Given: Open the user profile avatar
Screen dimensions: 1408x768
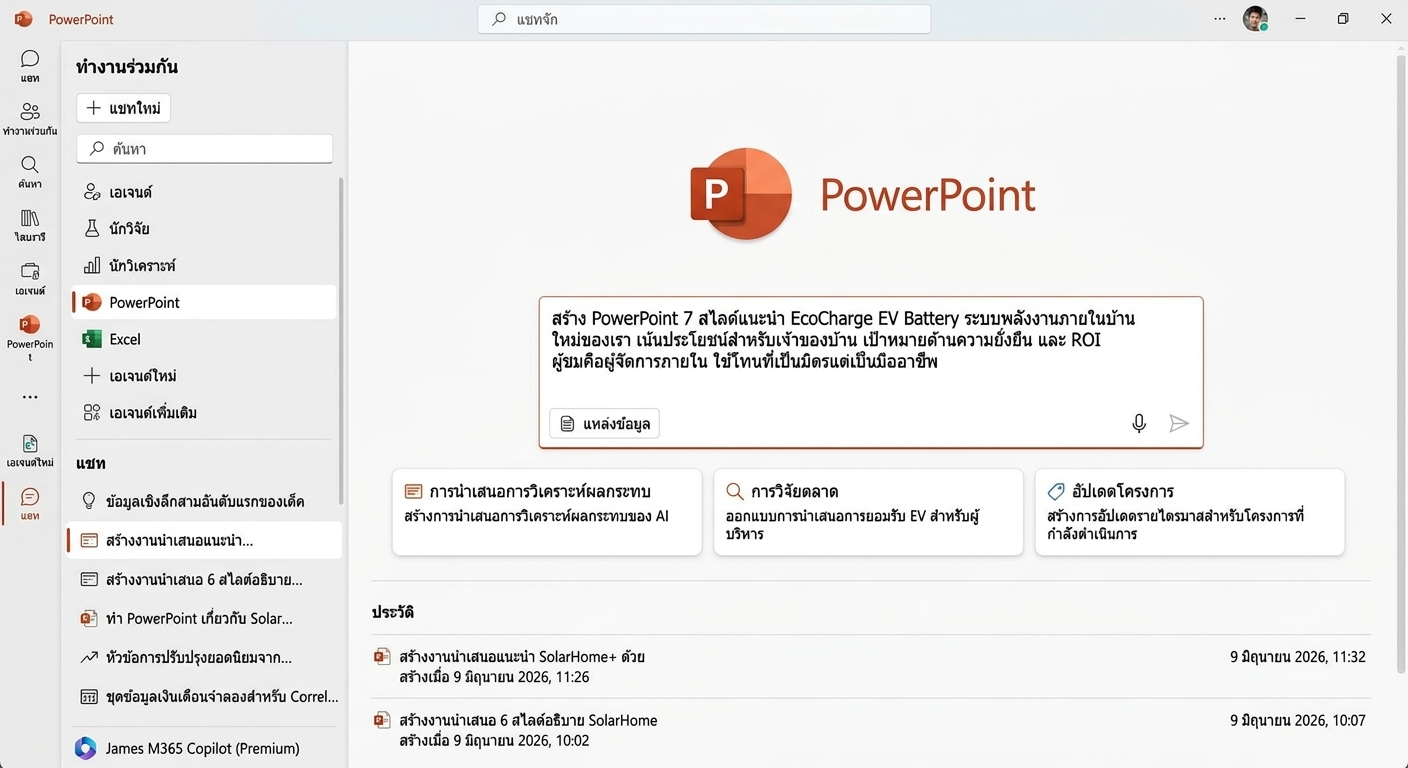Looking at the screenshot, I should coord(1255,18).
